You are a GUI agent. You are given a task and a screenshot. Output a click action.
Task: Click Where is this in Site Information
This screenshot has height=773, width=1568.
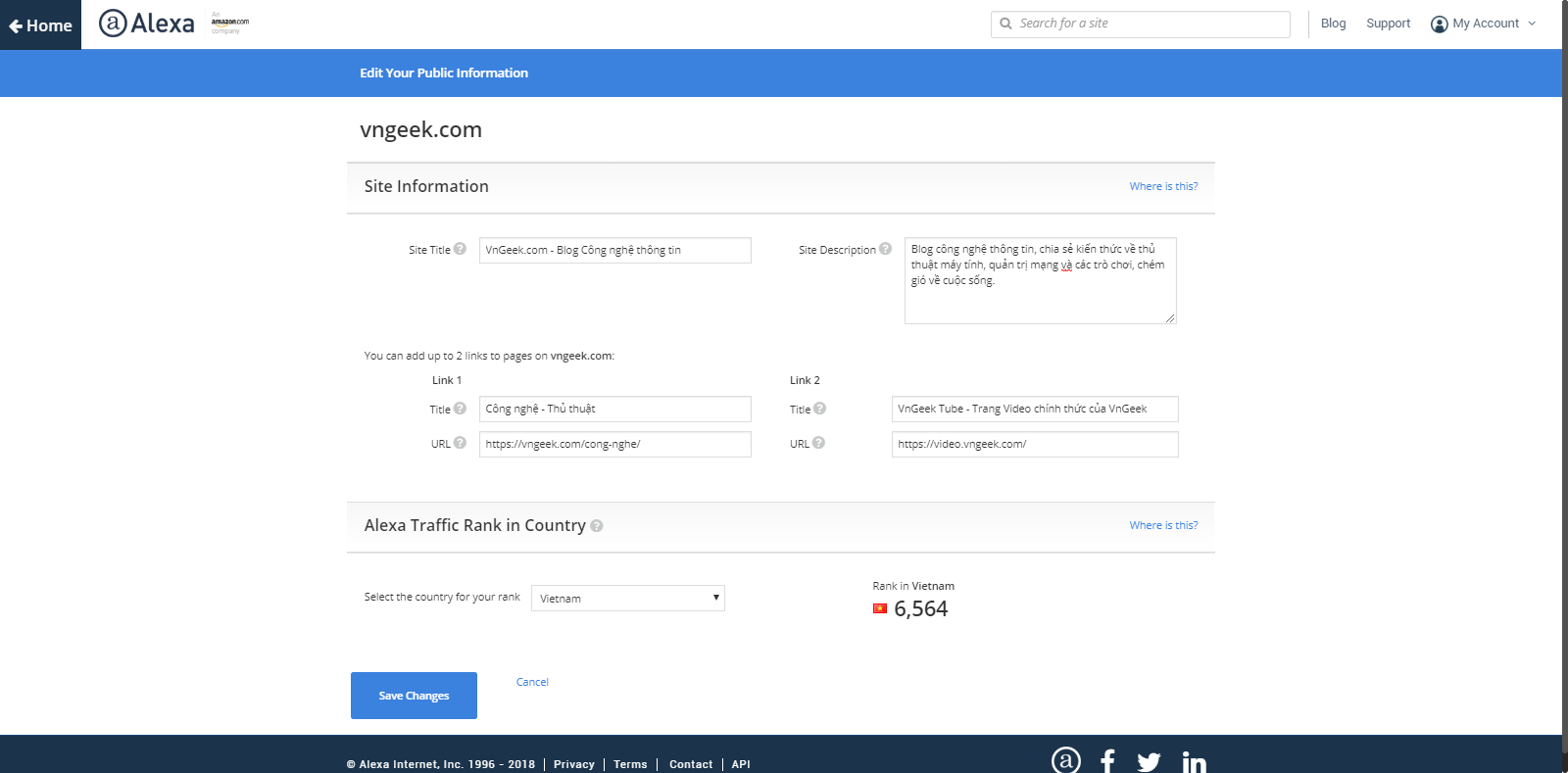point(1163,186)
